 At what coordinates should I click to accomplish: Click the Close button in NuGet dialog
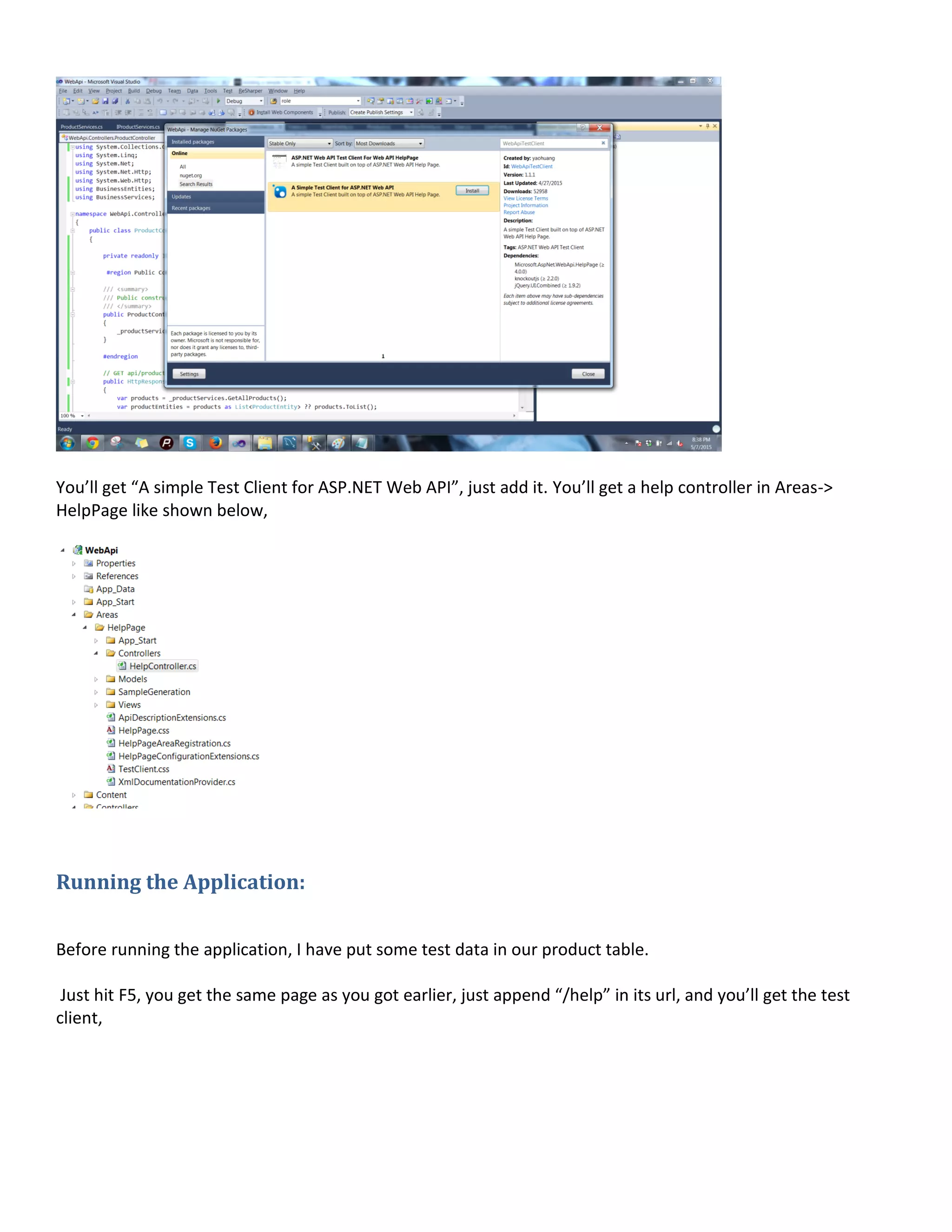pos(588,374)
